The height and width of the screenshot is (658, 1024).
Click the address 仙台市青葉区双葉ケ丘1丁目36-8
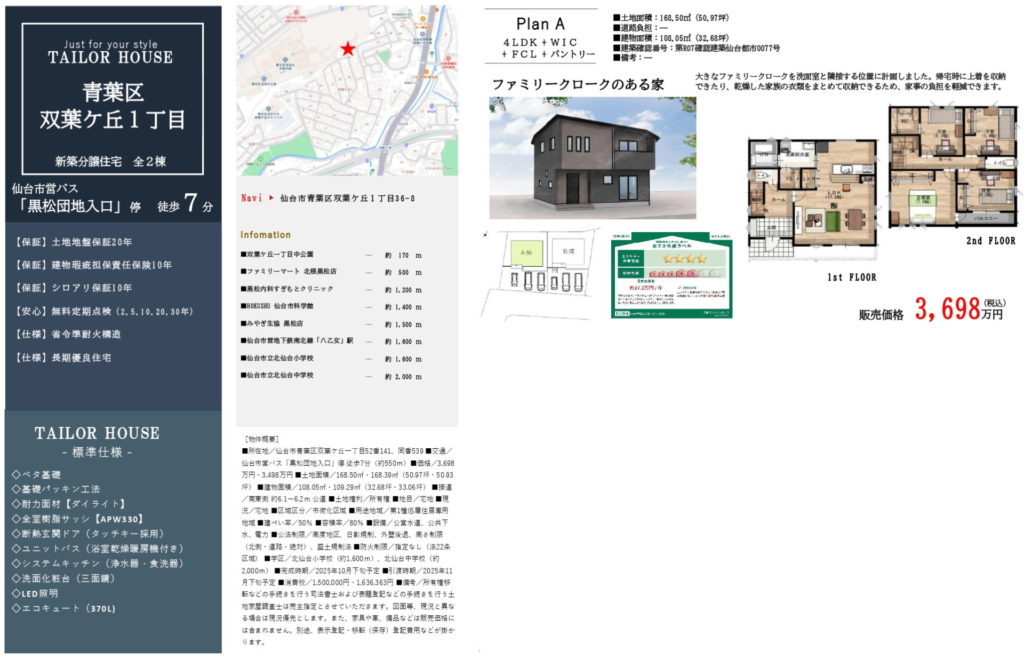click(x=348, y=199)
